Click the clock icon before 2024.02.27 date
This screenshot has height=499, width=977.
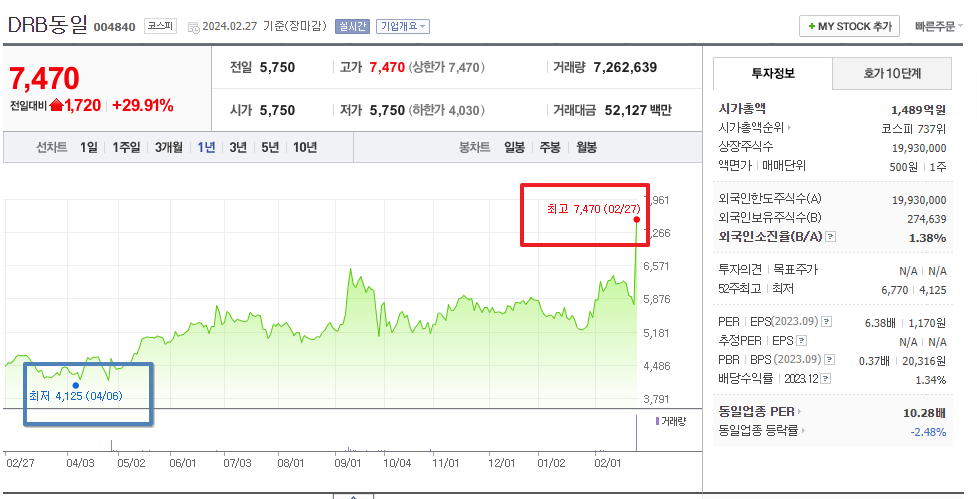point(194,27)
